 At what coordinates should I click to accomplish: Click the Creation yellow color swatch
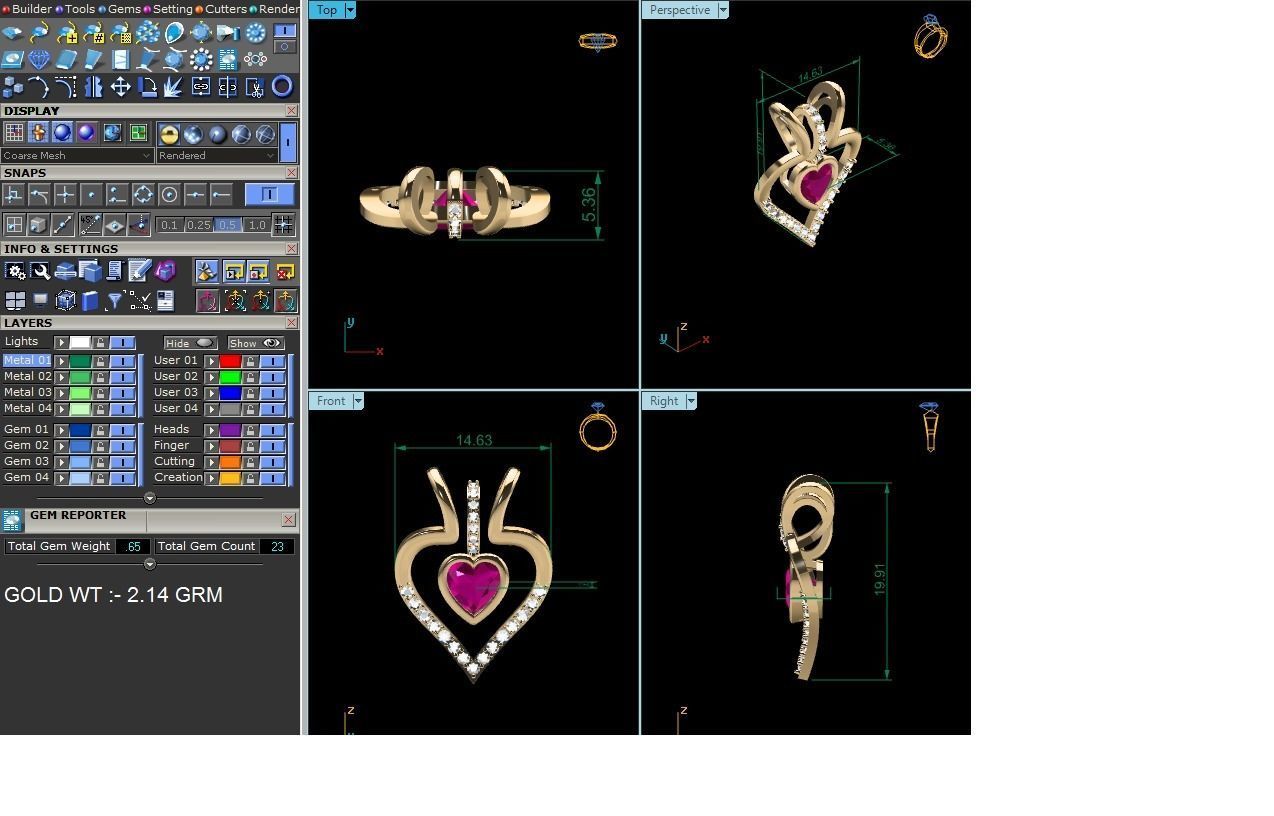click(230, 478)
